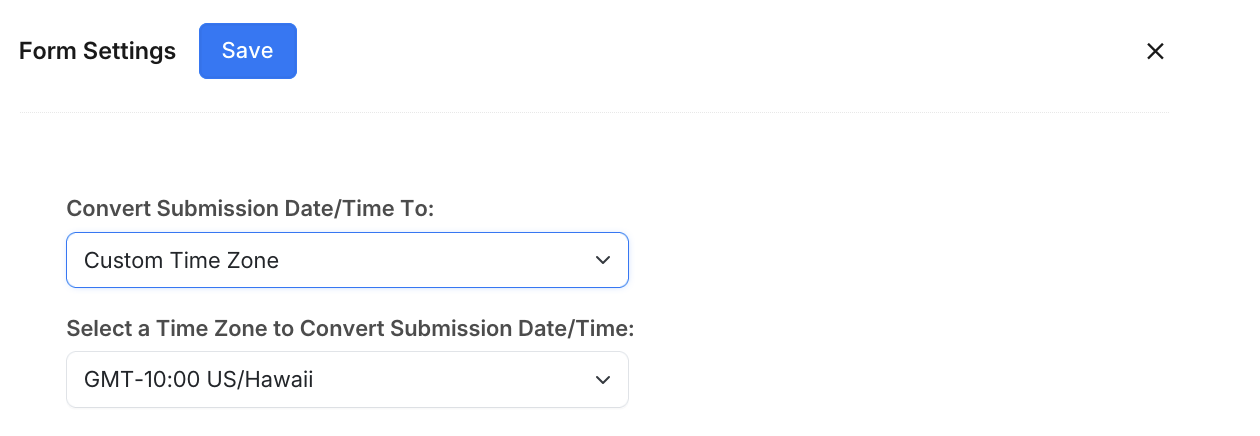Dismiss the dialog with the X icon

[x=1155, y=51]
